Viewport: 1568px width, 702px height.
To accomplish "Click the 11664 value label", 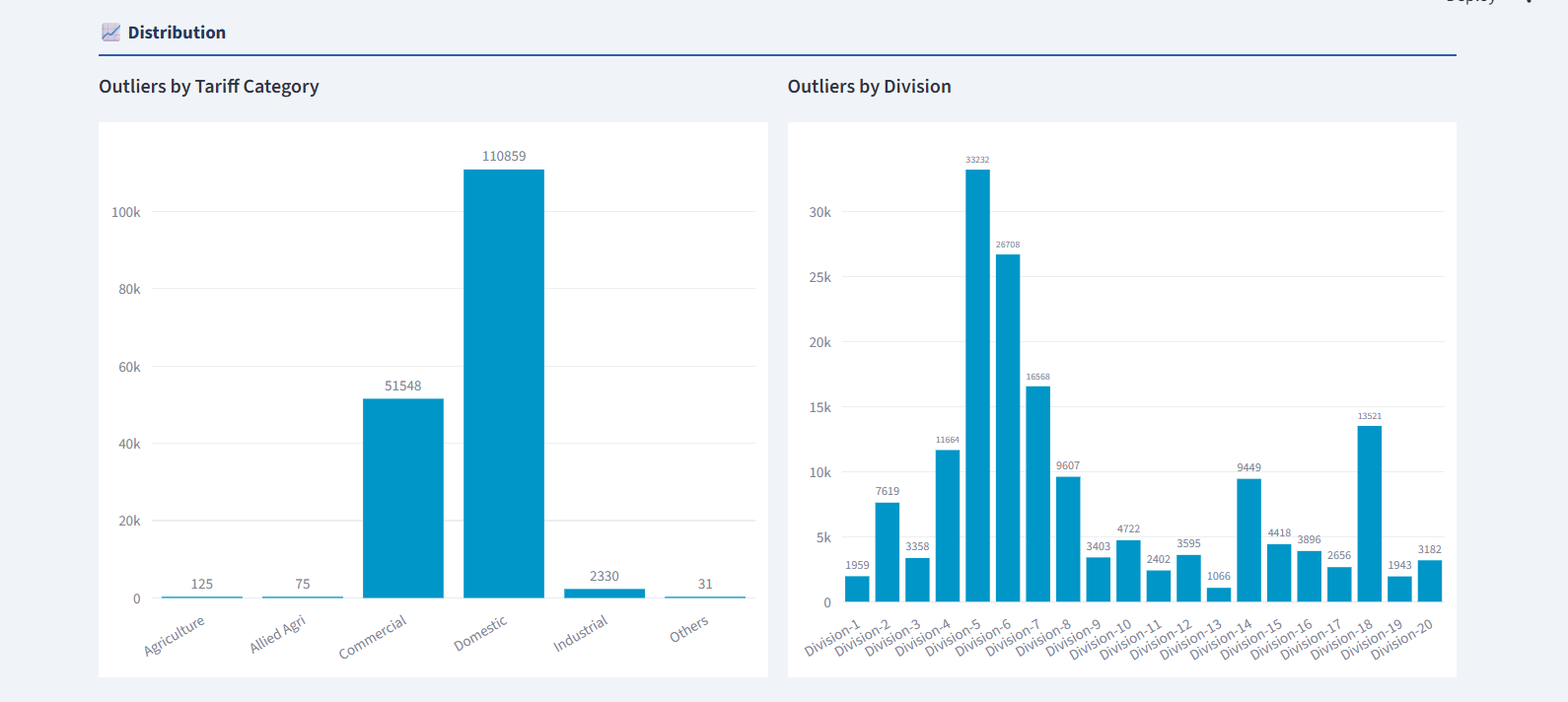I will tap(948, 440).
